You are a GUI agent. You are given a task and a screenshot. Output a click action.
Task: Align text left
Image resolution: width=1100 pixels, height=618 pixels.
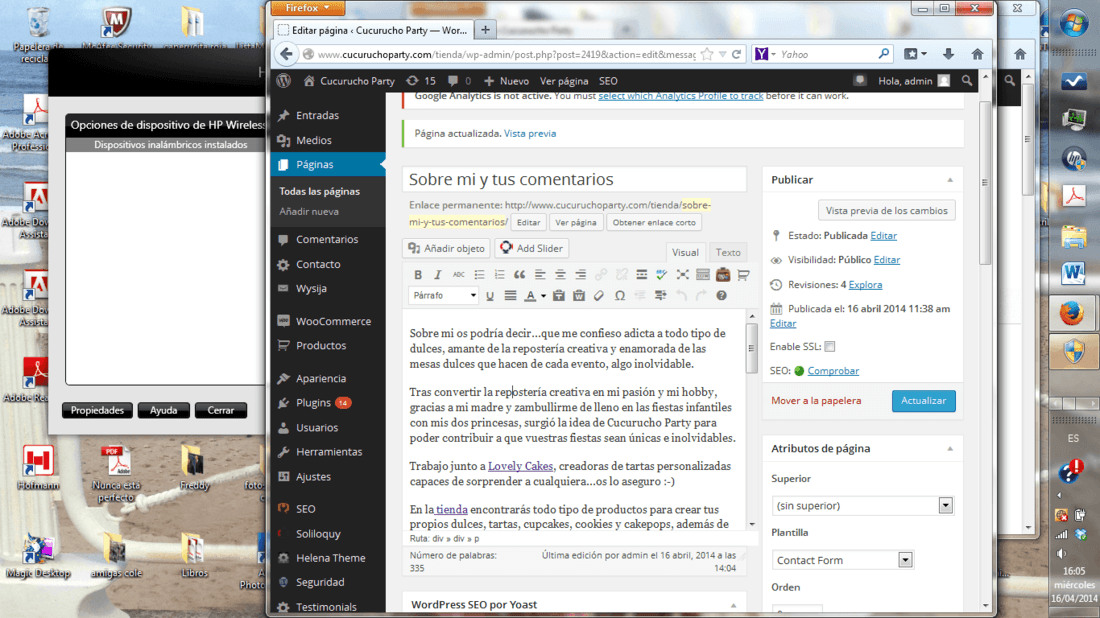[x=540, y=275]
